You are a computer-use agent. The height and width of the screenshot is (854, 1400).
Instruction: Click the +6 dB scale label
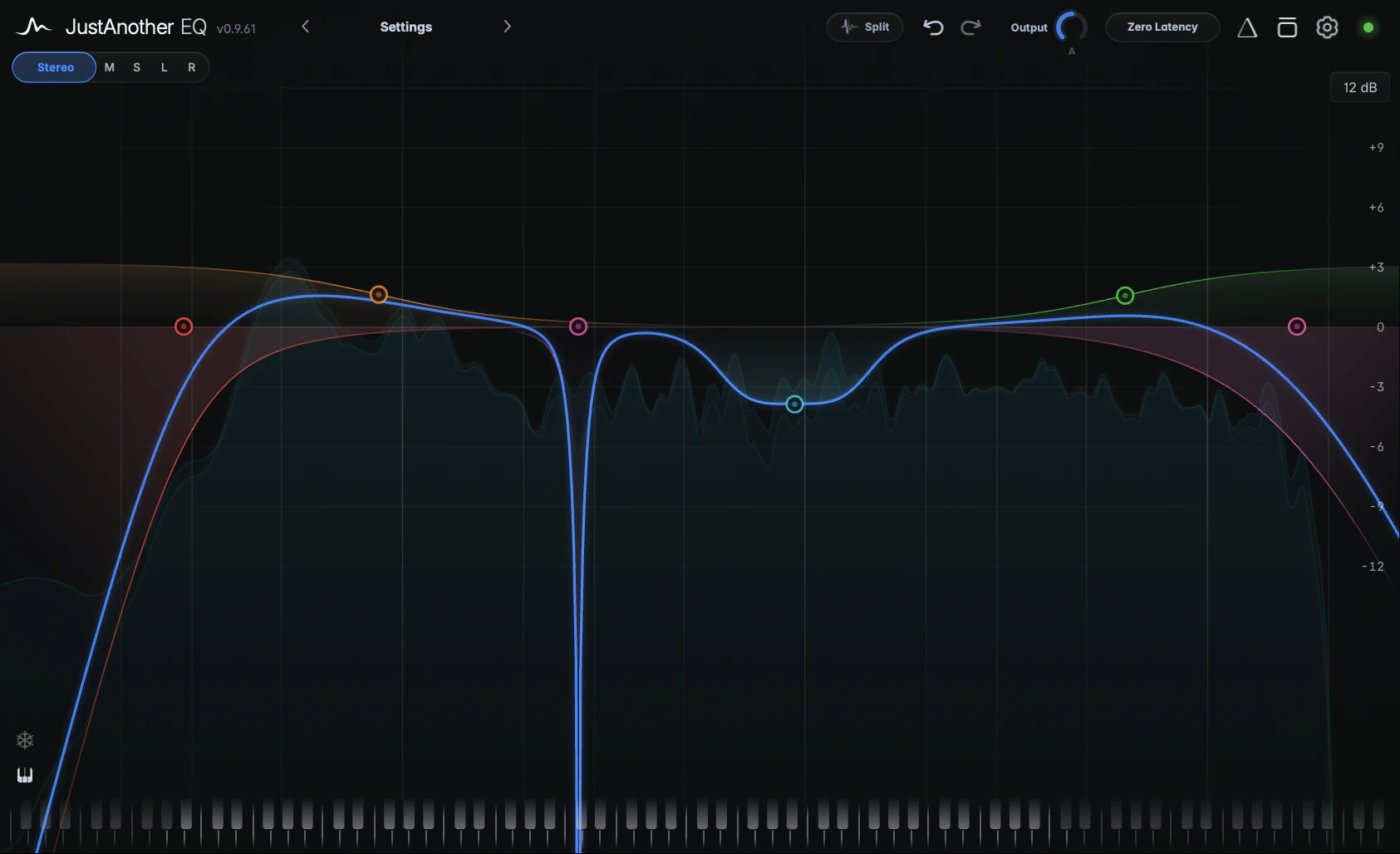tap(1376, 207)
